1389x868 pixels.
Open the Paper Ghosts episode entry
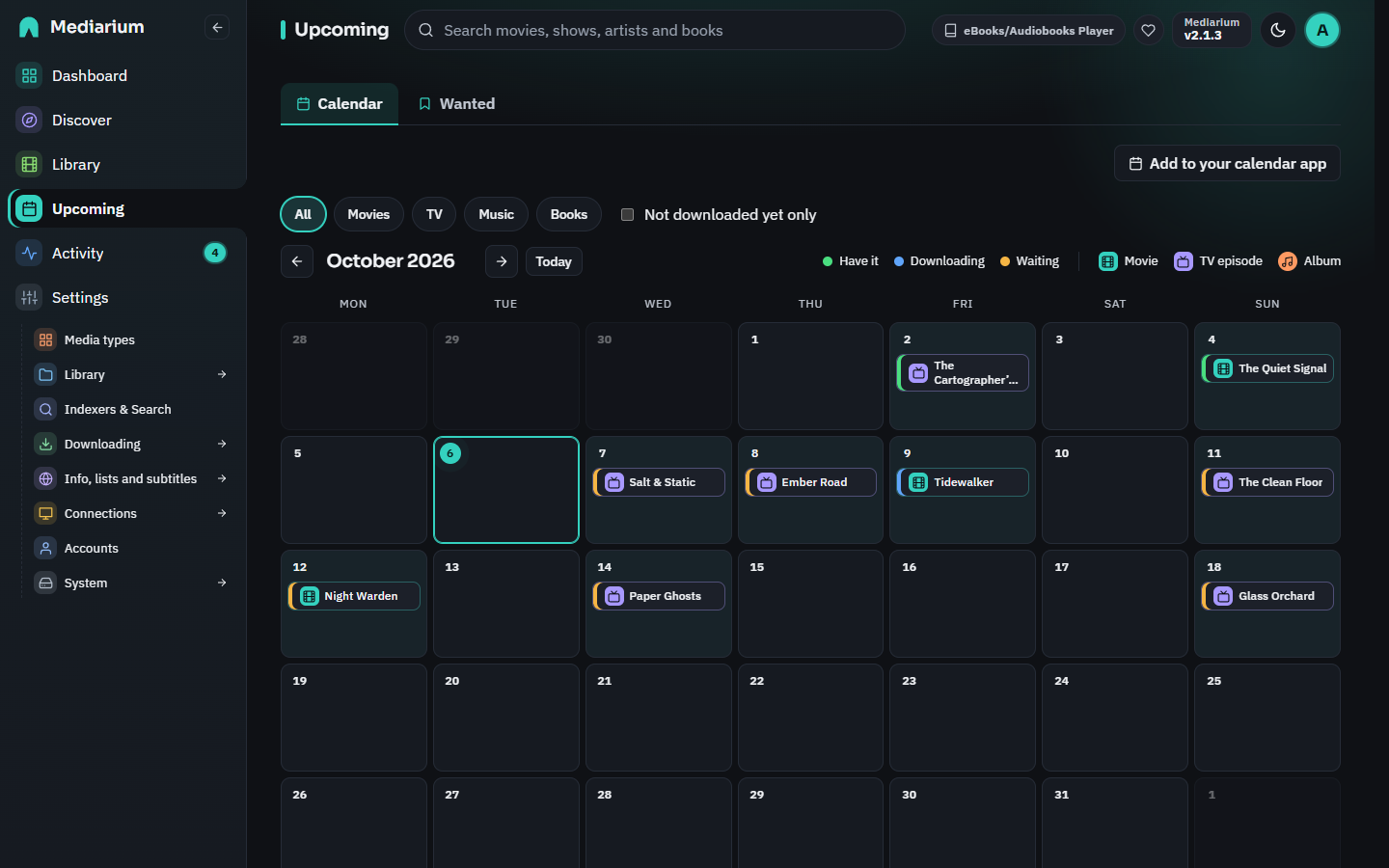tap(659, 596)
